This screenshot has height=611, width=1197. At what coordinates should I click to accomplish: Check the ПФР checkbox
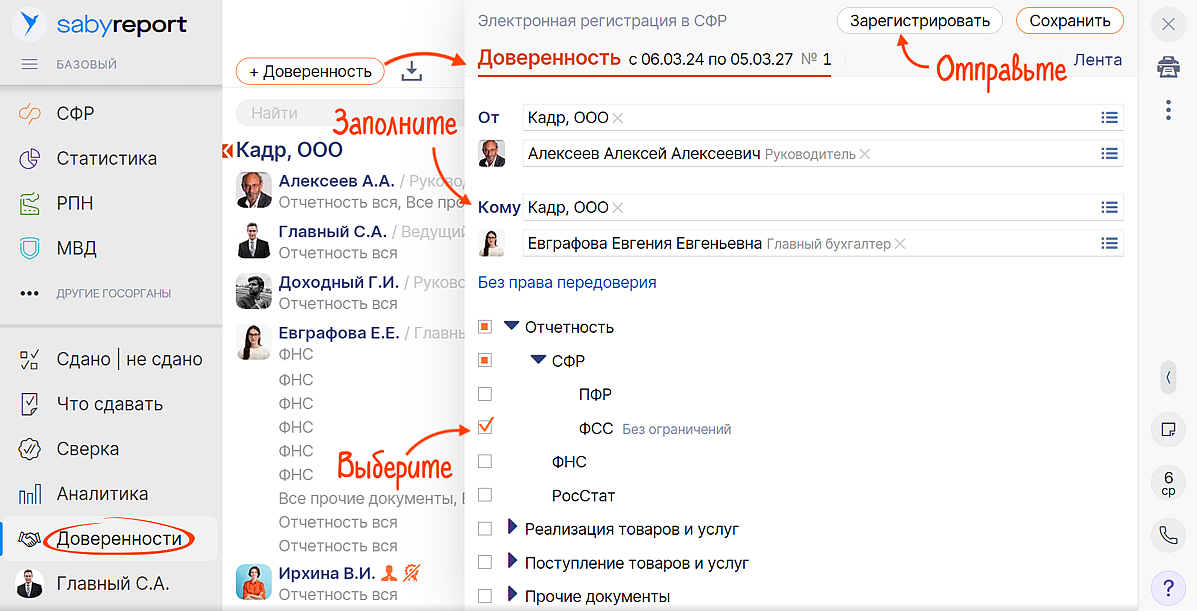485,394
